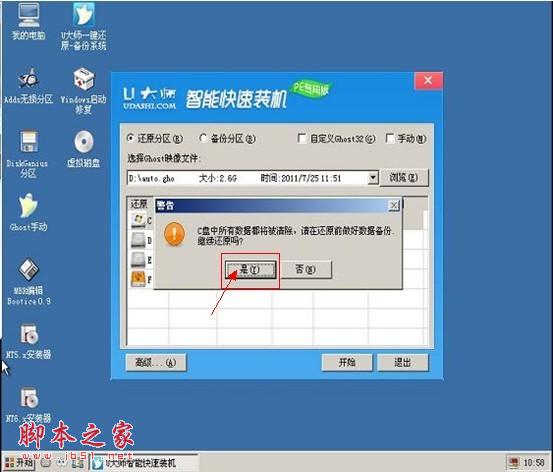Viewport: 553px width, 472px height.
Task: Open 高级...(A) advanced options
Action: point(156,362)
